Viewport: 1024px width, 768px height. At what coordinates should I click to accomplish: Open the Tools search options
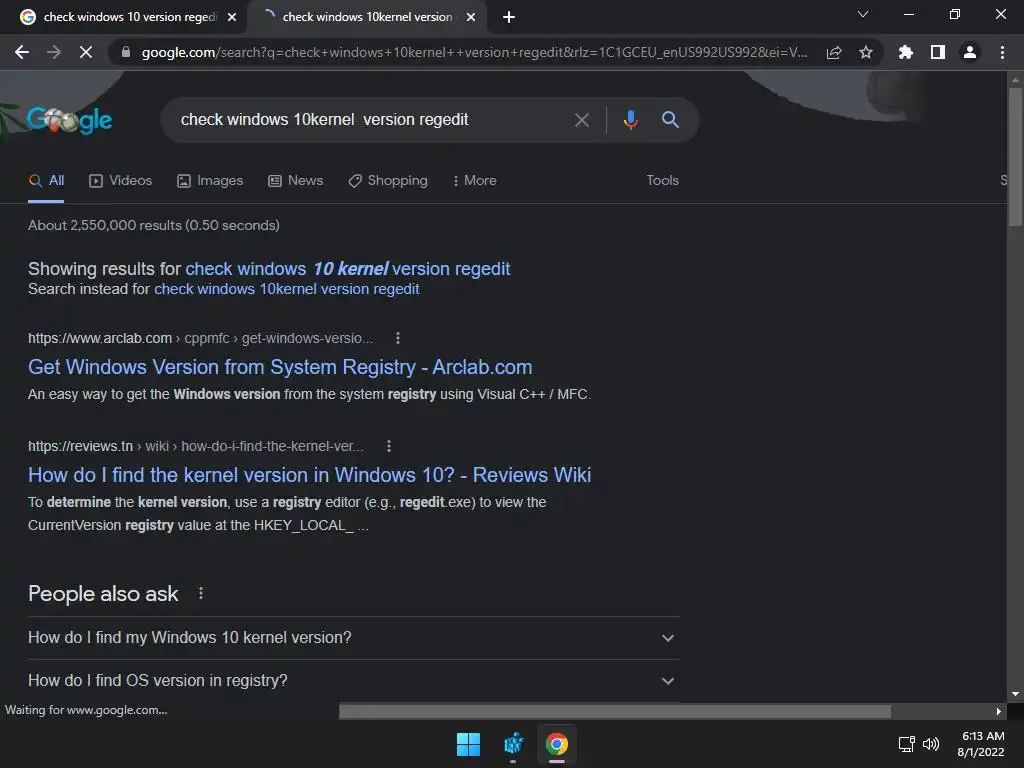(662, 180)
